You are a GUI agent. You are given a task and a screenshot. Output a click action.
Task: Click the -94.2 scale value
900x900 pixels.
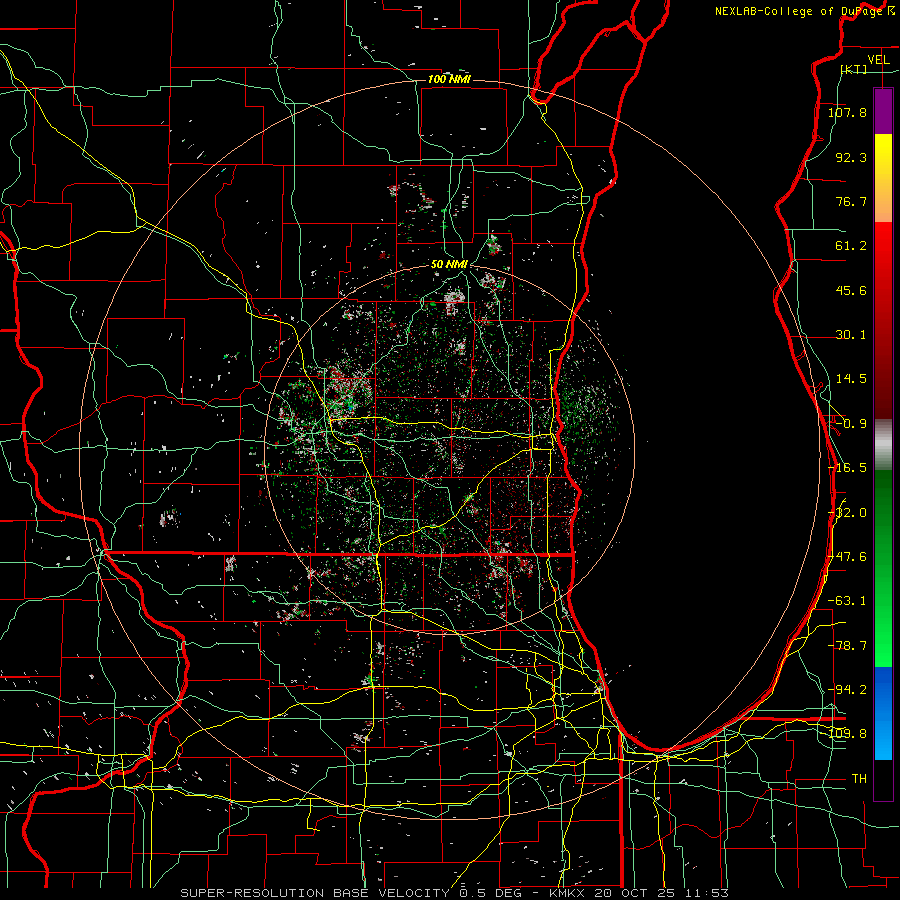847,690
